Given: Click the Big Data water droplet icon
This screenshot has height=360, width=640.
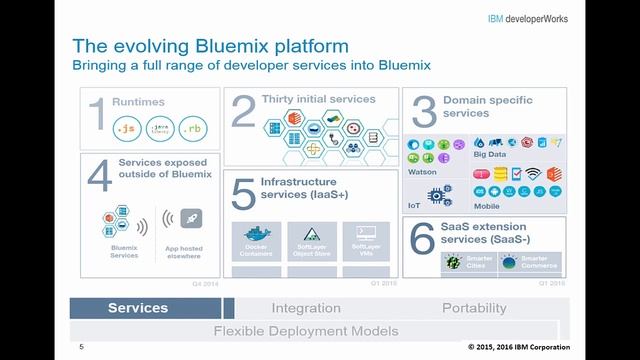Looking at the screenshot, I should click(479, 142).
